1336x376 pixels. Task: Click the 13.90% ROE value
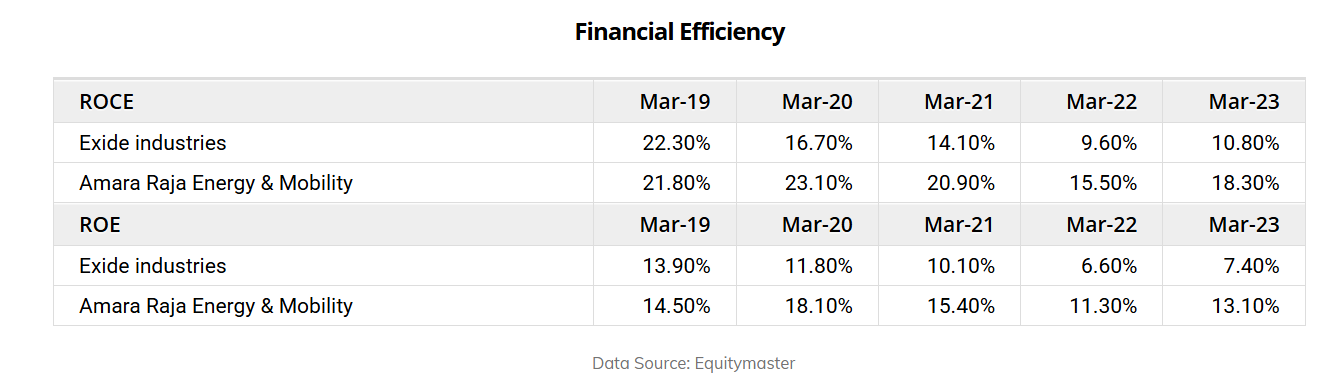click(676, 266)
